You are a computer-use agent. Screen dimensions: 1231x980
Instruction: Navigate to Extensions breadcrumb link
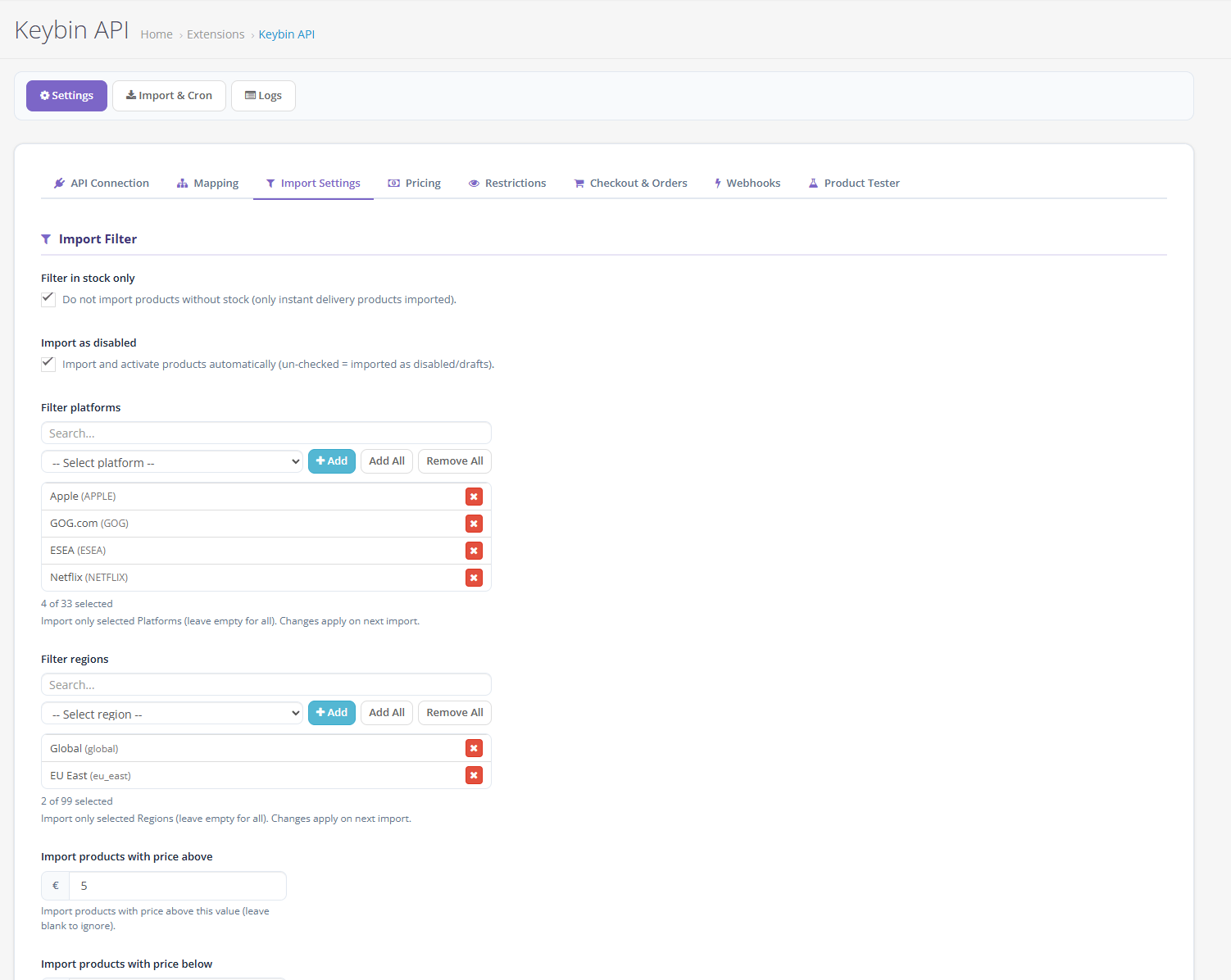tap(216, 34)
